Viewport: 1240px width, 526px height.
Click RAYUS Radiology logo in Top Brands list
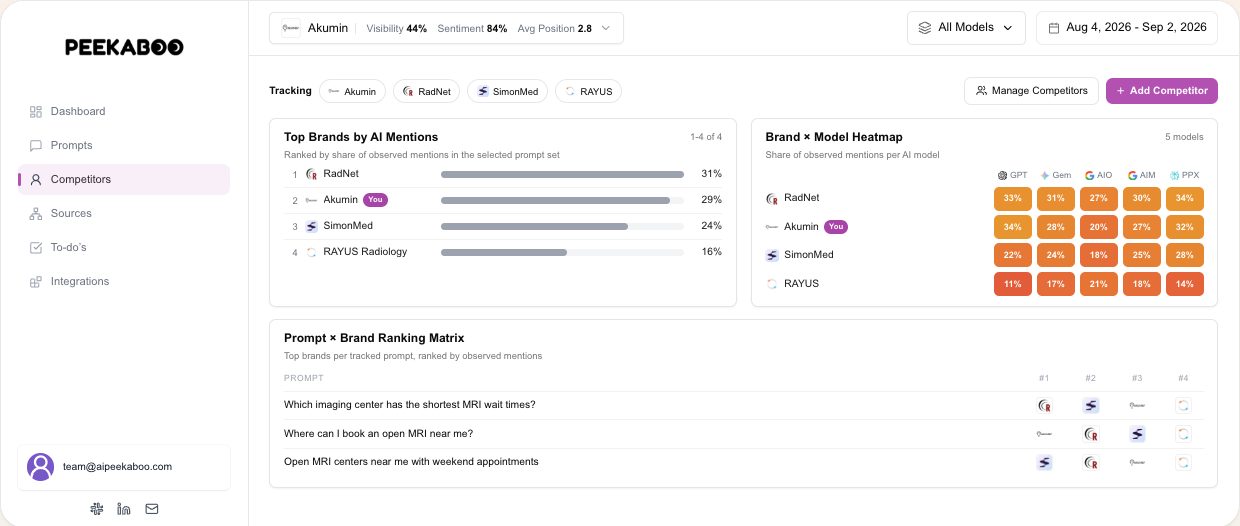pos(311,252)
